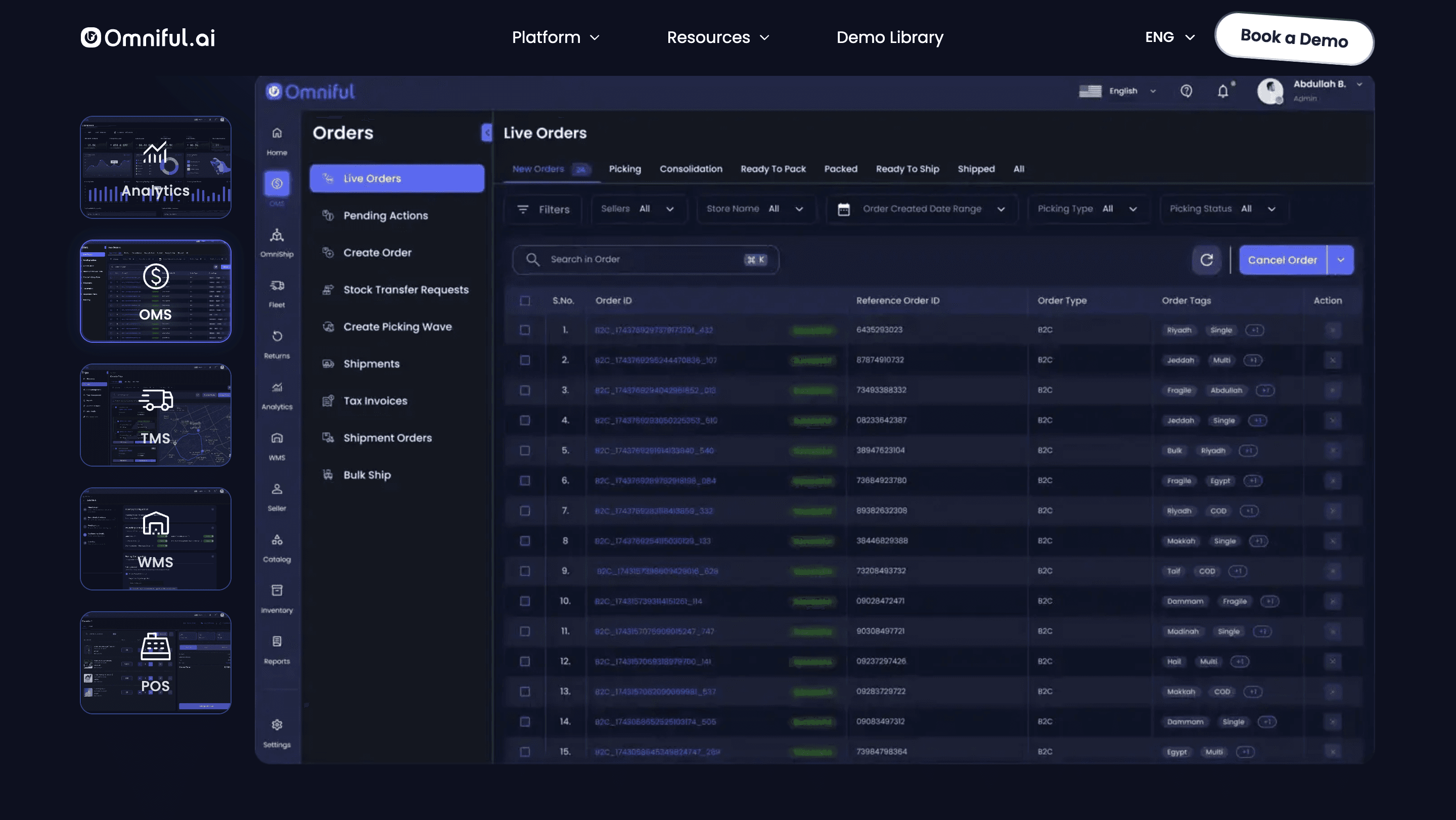The height and width of the screenshot is (820, 1456).
Task: Click the Book a Demo button
Action: pos(1294,38)
